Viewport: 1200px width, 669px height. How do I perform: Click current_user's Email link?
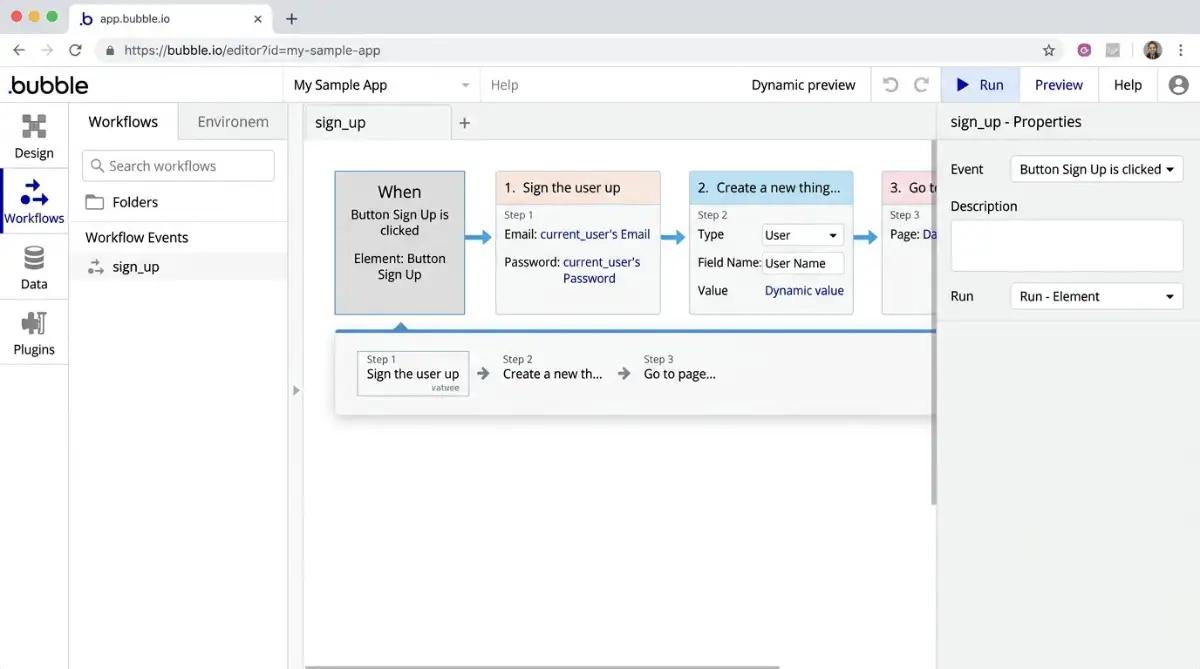tap(595, 235)
